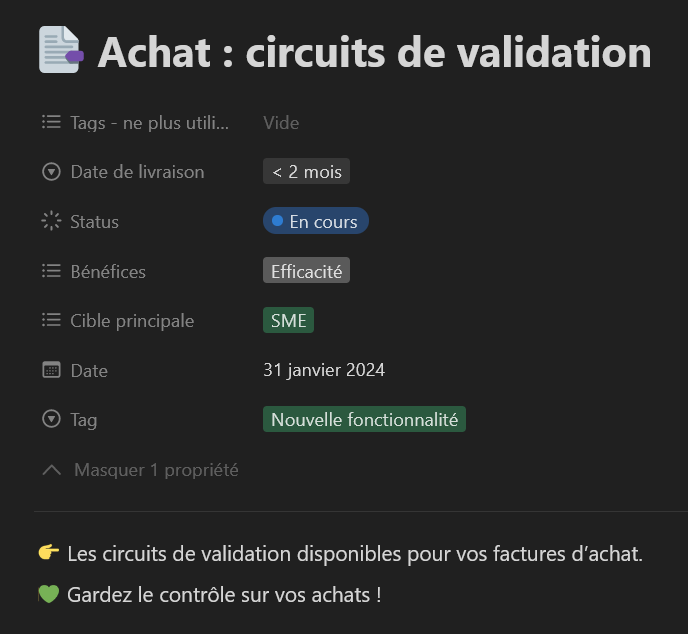Click the Status spinner icon
The image size is (688, 634).
coord(52,221)
